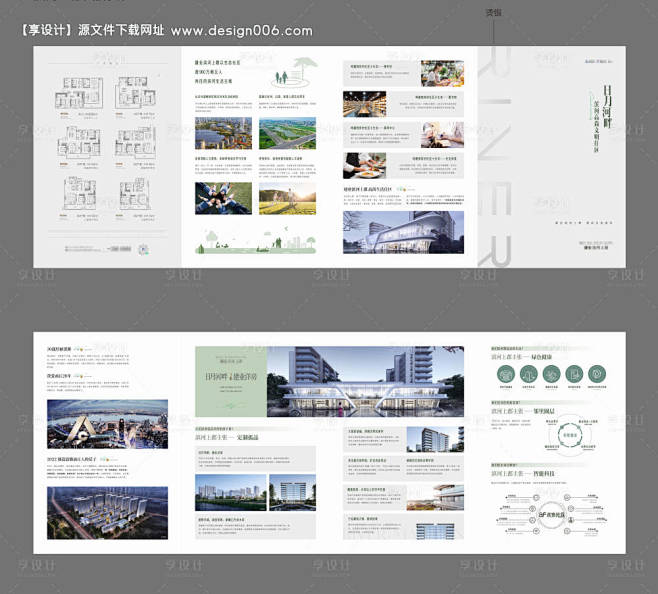Select the people lying on grass photo
The height and width of the screenshot is (594, 658).
pos(223,199)
